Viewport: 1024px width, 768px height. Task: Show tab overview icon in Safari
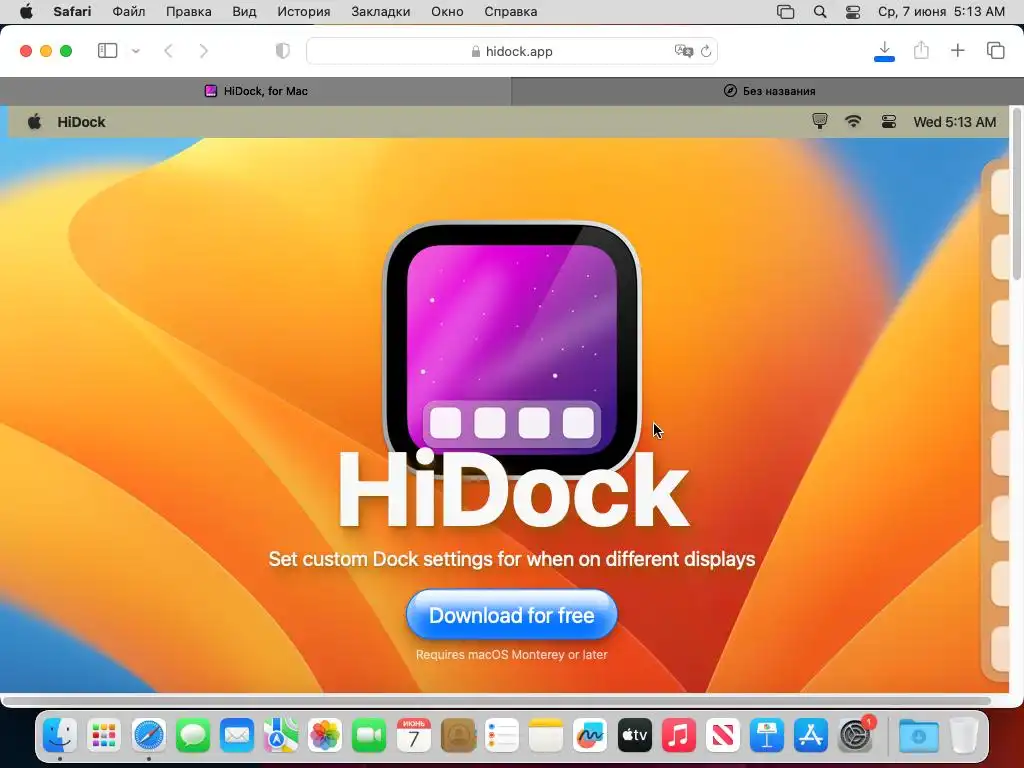(995, 50)
